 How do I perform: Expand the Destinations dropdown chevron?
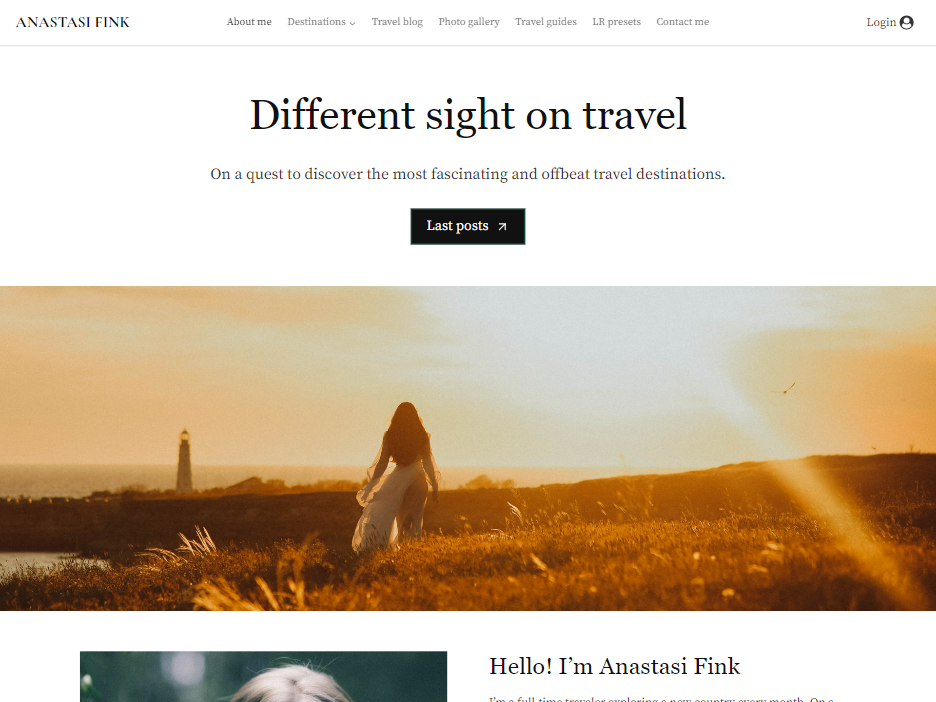[x=352, y=23]
